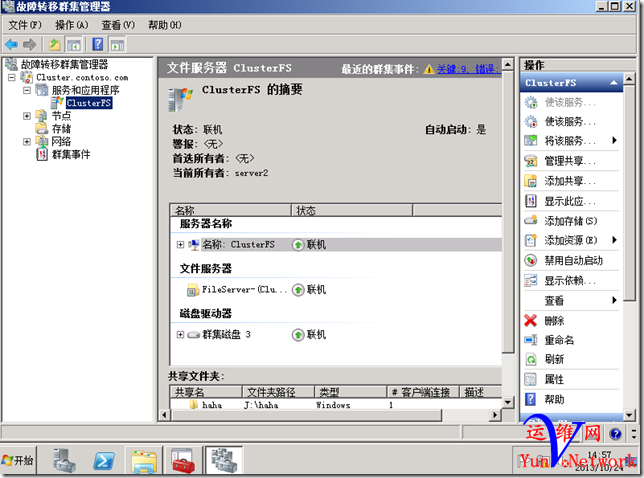Screen dimensions: 644x478
Task: Click 显示依赖 action
Action: (570, 281)
